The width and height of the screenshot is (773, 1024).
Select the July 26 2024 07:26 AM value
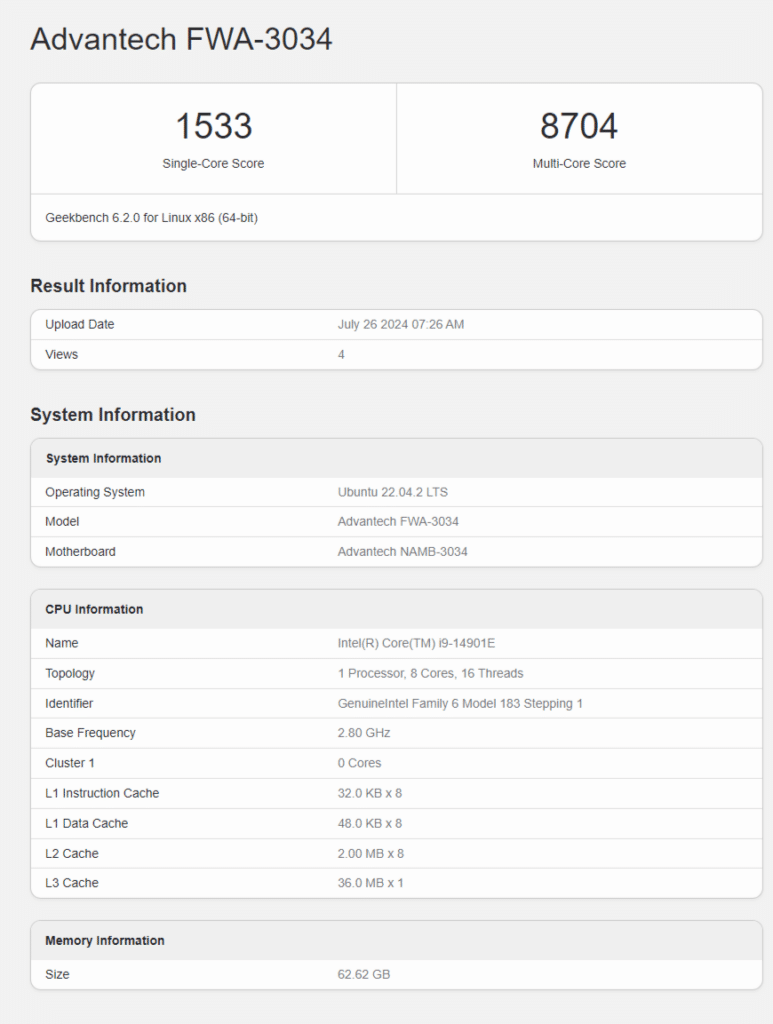tap(401, 324)
